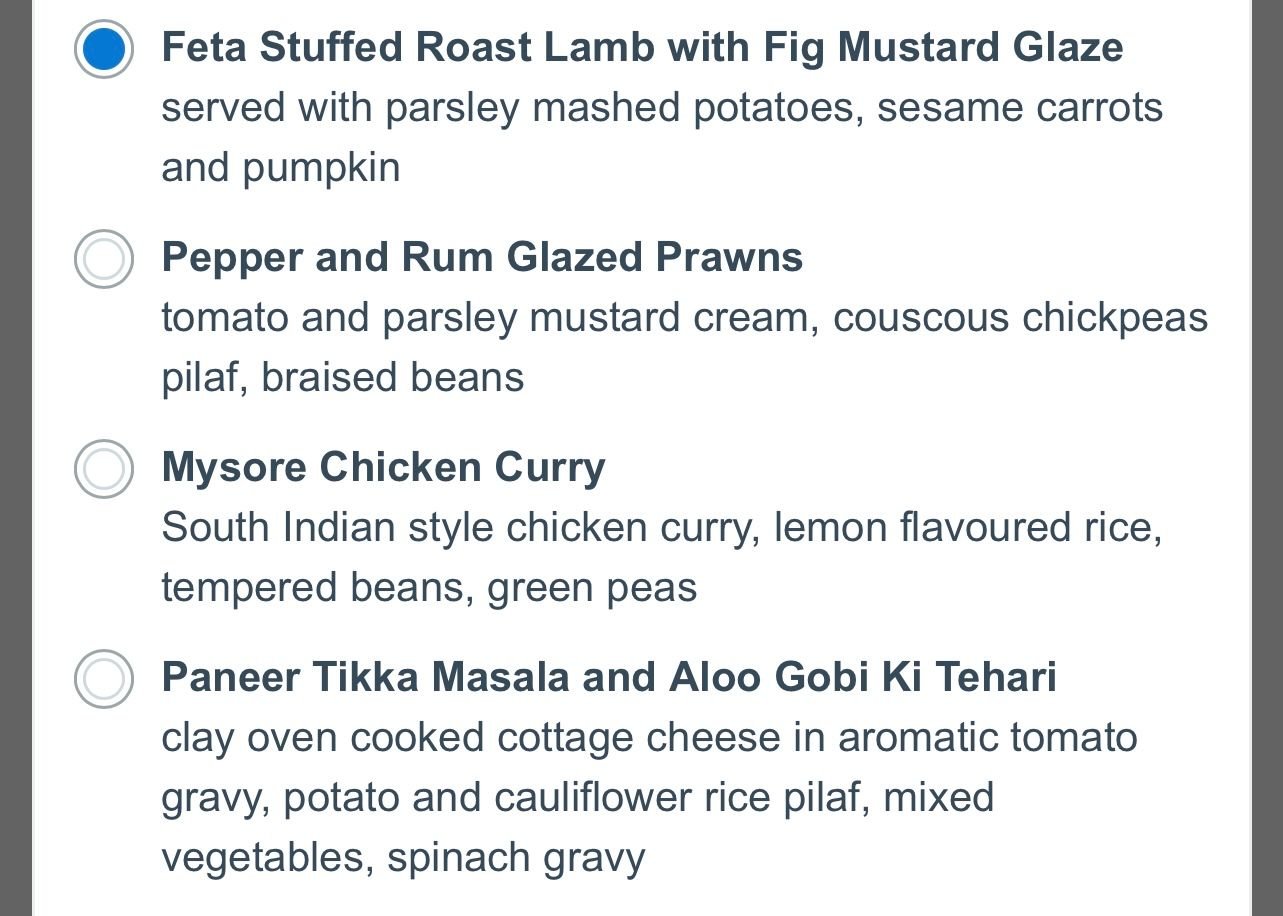1283x916 pixels.
Task: Tap 'tomato and parsley mustard cream' description line
Action: pos(684,317)
